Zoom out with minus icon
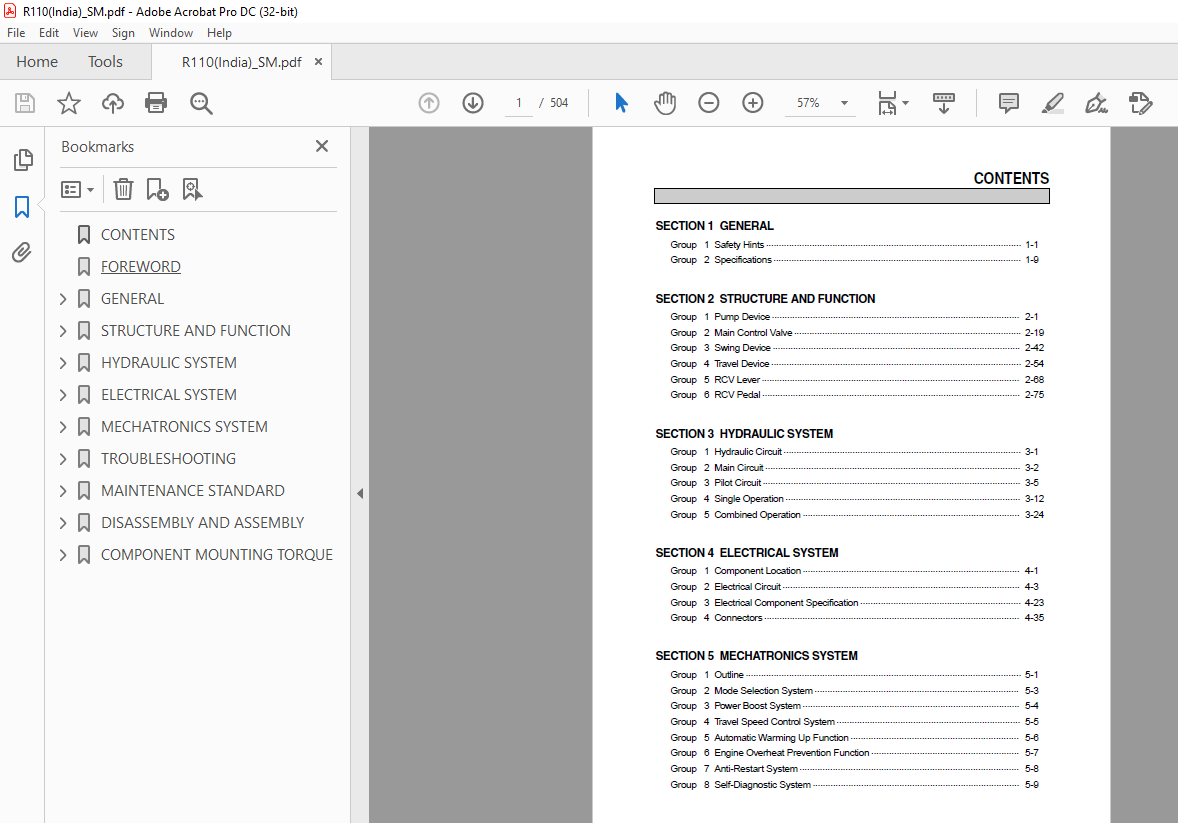Screen dimensions: 1178x823 pyautogui.click(x=708, y=103)
